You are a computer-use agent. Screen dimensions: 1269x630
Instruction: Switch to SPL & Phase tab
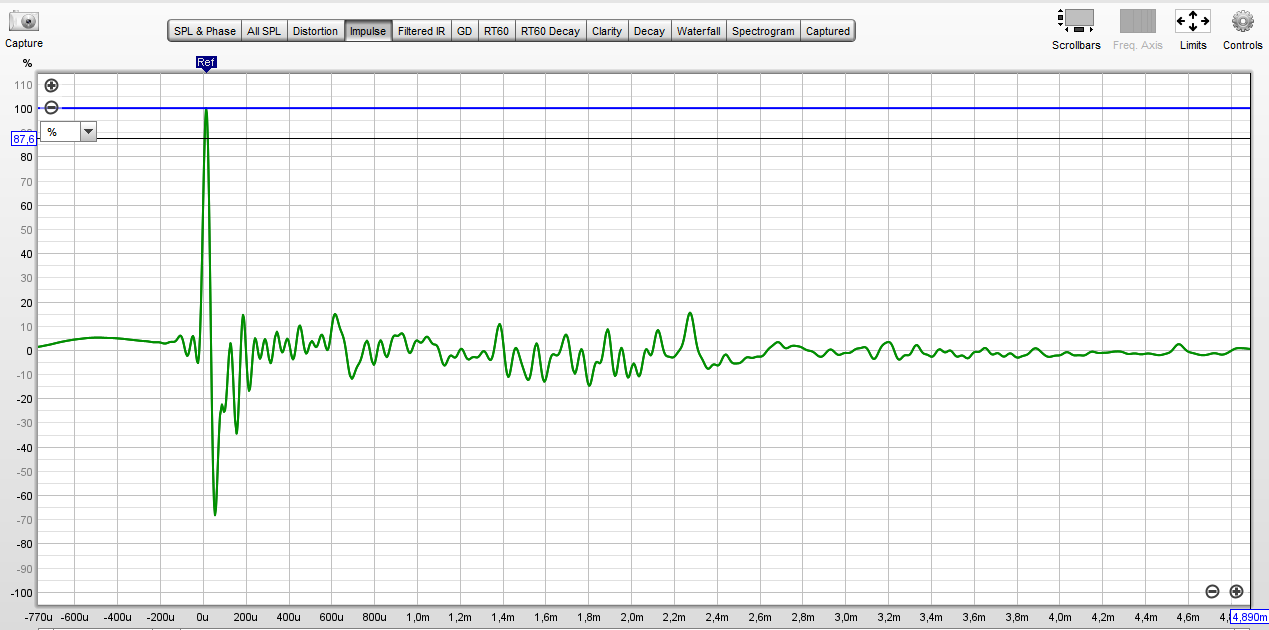click(205, 31)
